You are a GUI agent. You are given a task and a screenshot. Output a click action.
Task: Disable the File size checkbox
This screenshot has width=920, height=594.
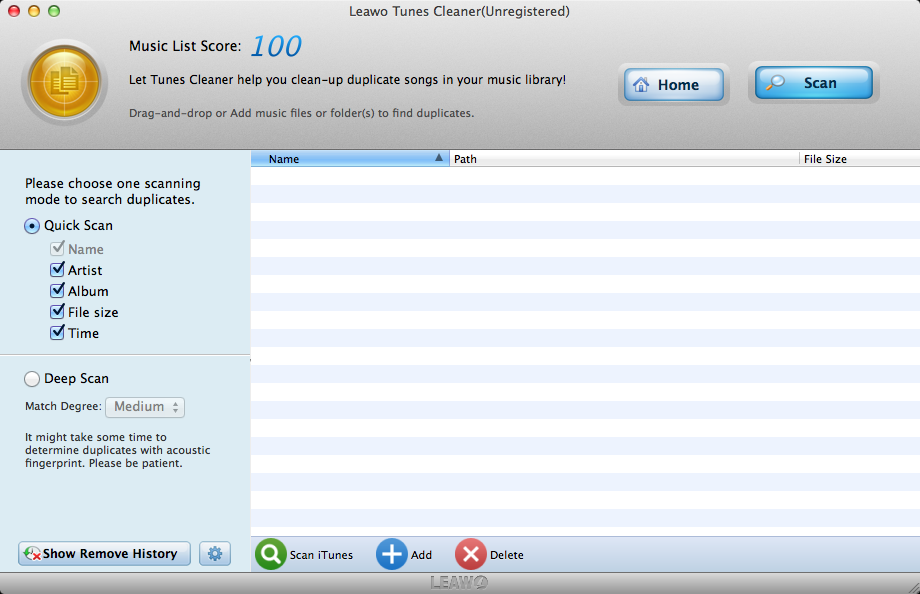[57, 312]
